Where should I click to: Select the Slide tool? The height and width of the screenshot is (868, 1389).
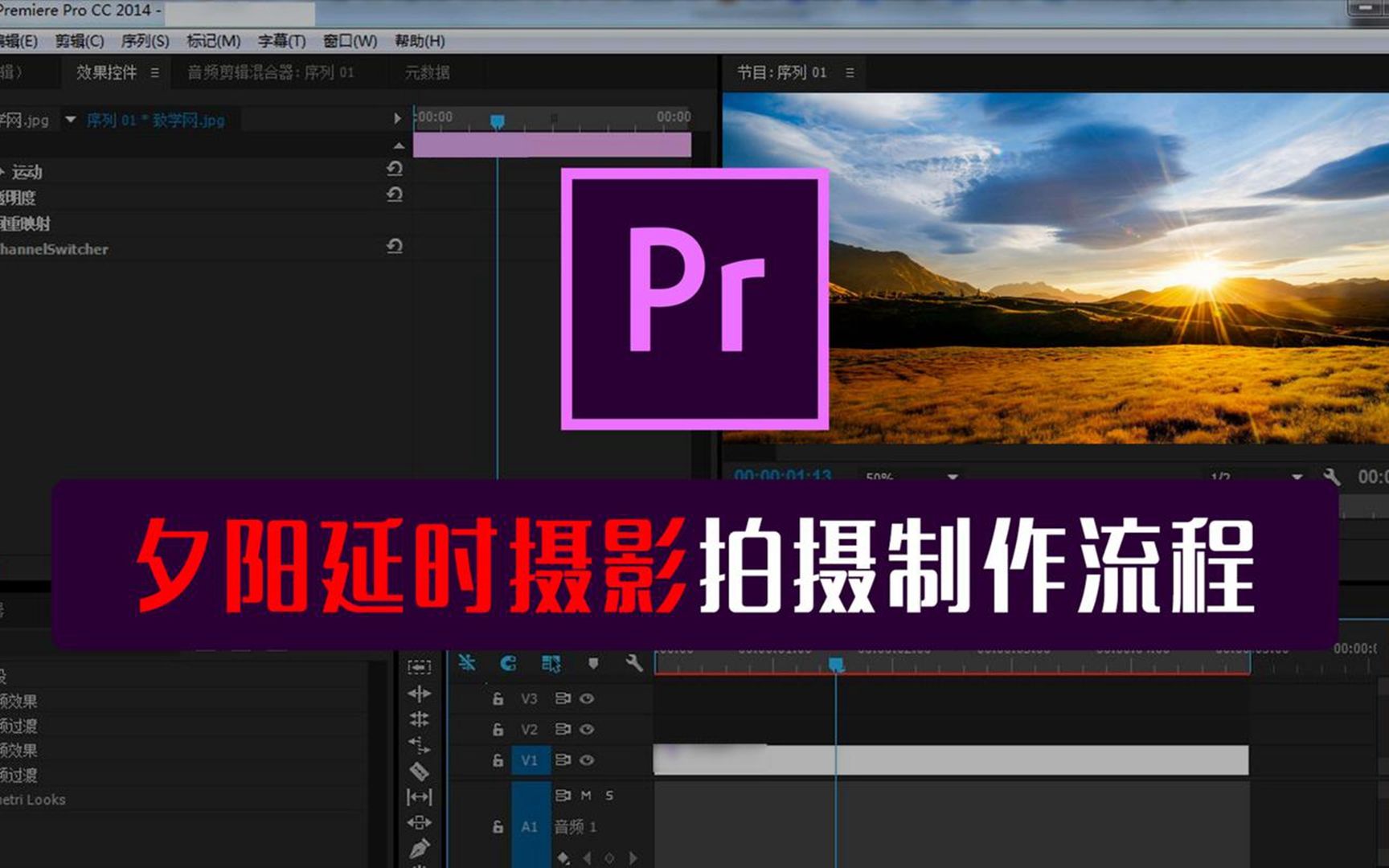click(419, 822)
